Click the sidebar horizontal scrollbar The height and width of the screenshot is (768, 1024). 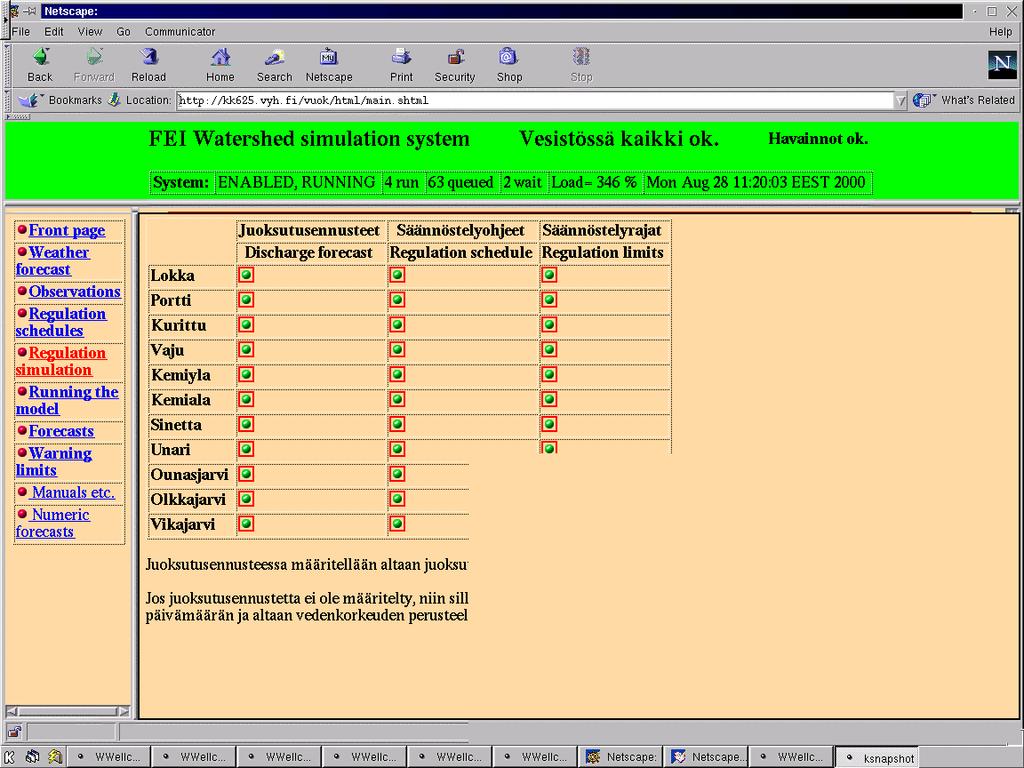[x=67, y=711]
